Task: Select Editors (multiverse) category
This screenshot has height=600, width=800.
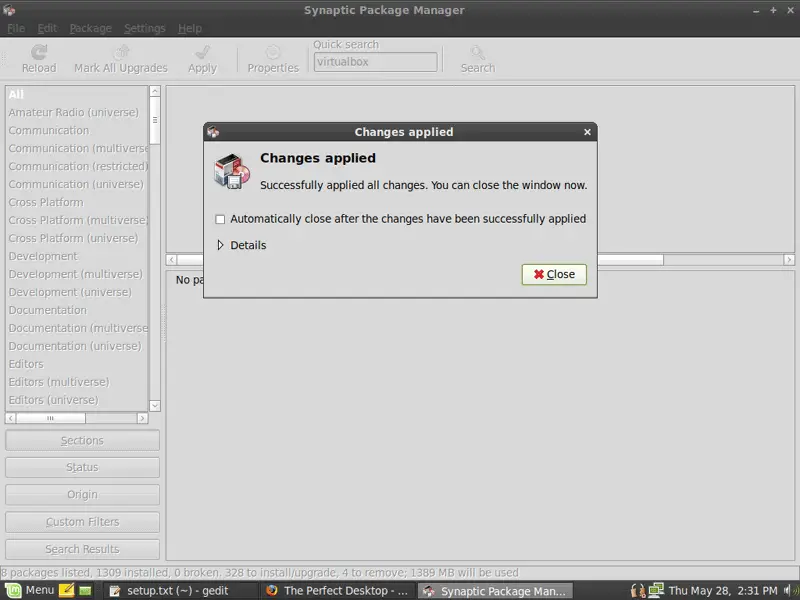Action: [77, 382]
